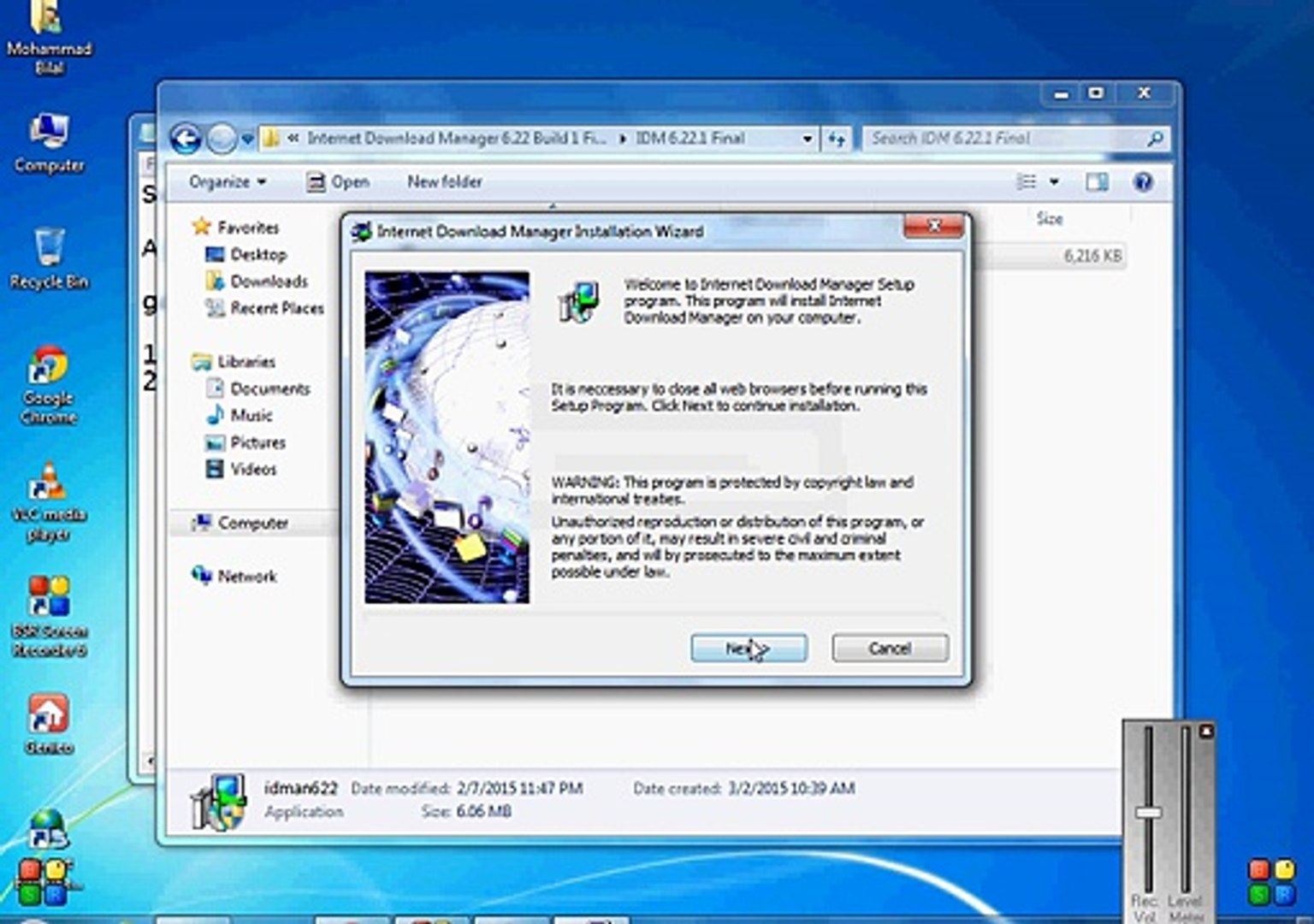Select Computer in the navigation pane
Viewport: 1314px width, 924px height.
tap(241, 523)
